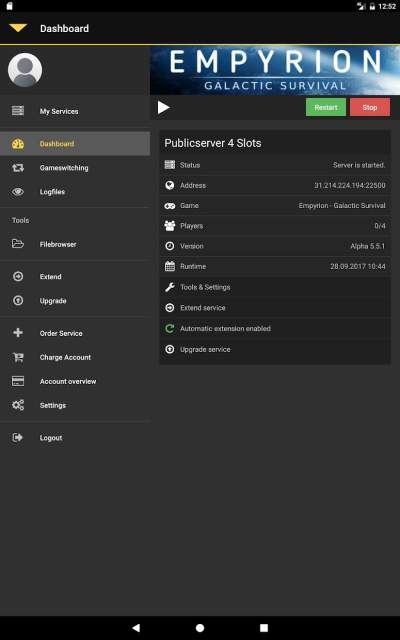Open Extend service row

coord(275,308)
